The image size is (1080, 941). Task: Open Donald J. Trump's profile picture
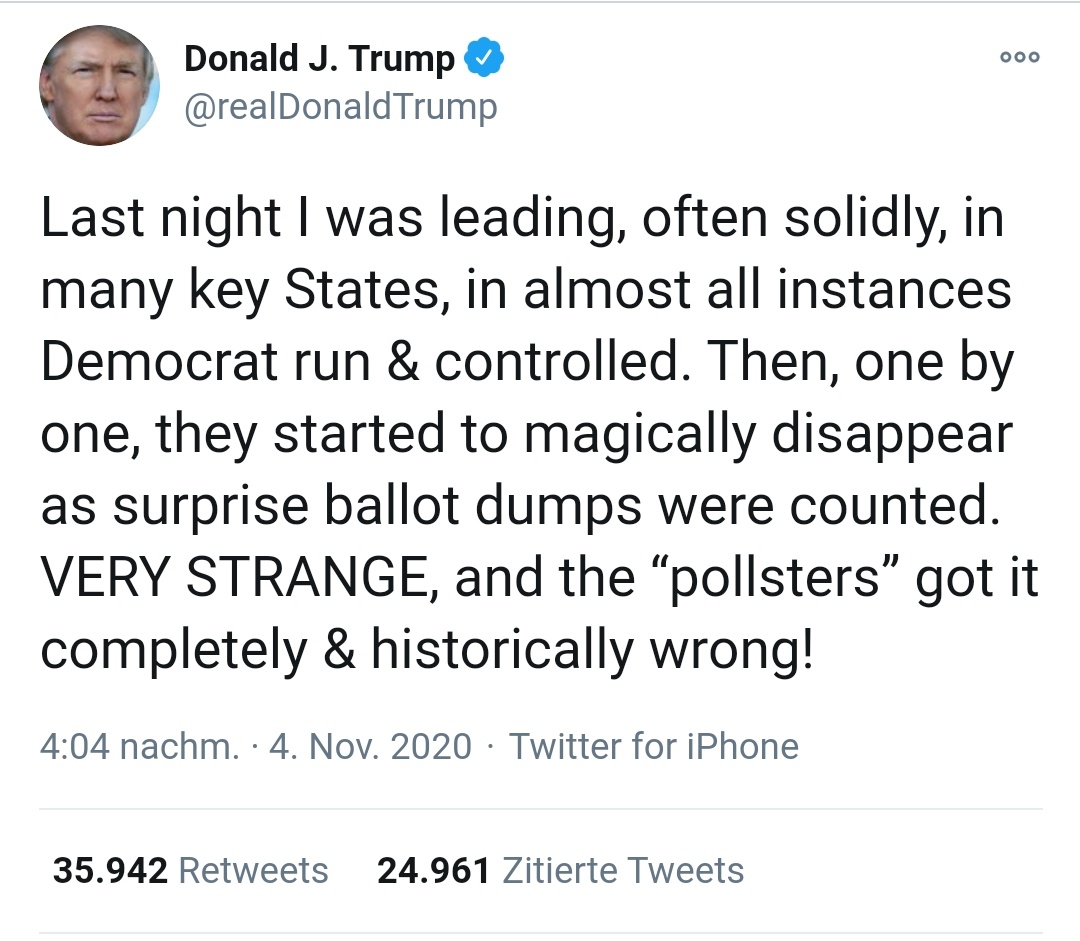[99, 86]
